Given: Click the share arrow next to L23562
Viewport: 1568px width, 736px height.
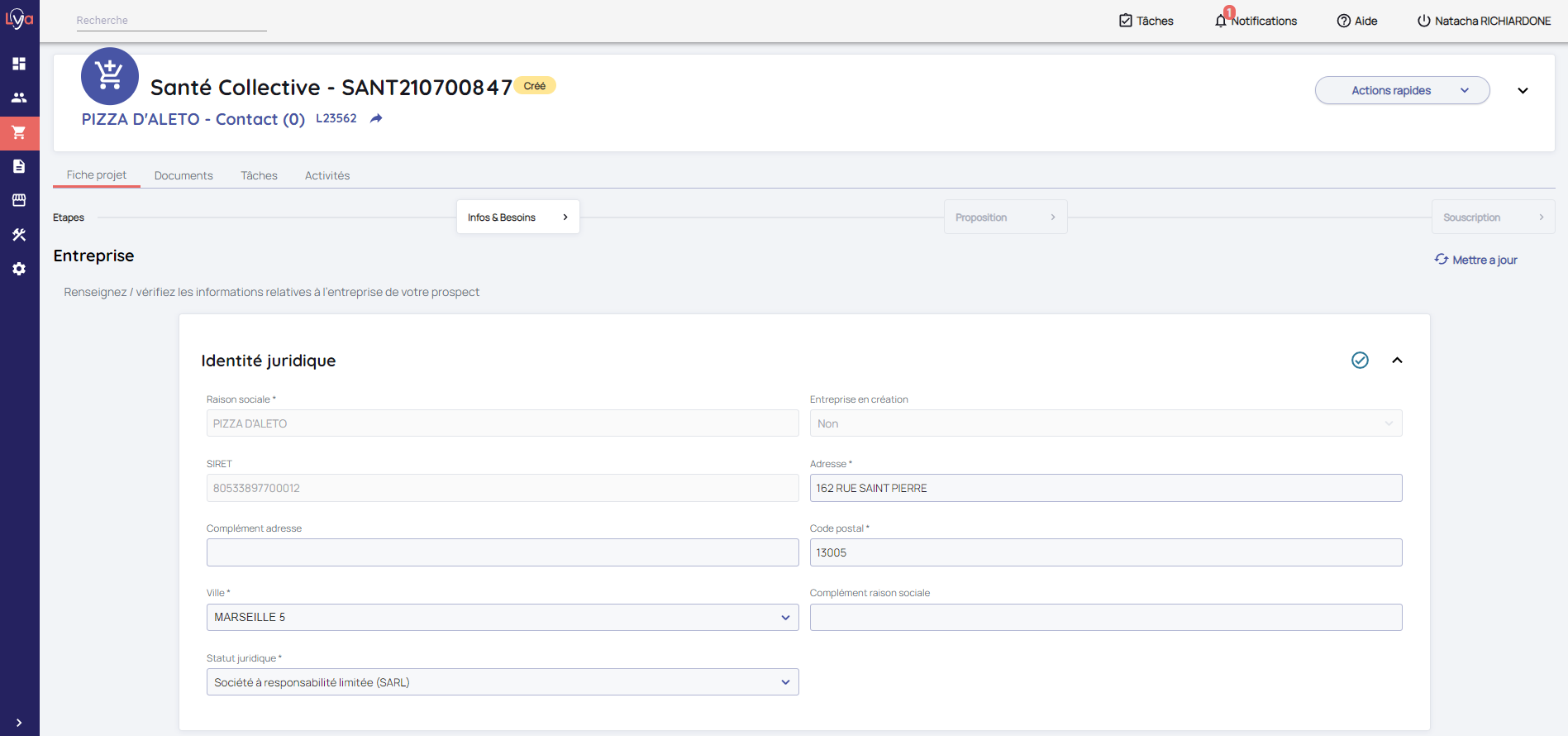Looking at the screenshot, I should [x=376, y=119].
